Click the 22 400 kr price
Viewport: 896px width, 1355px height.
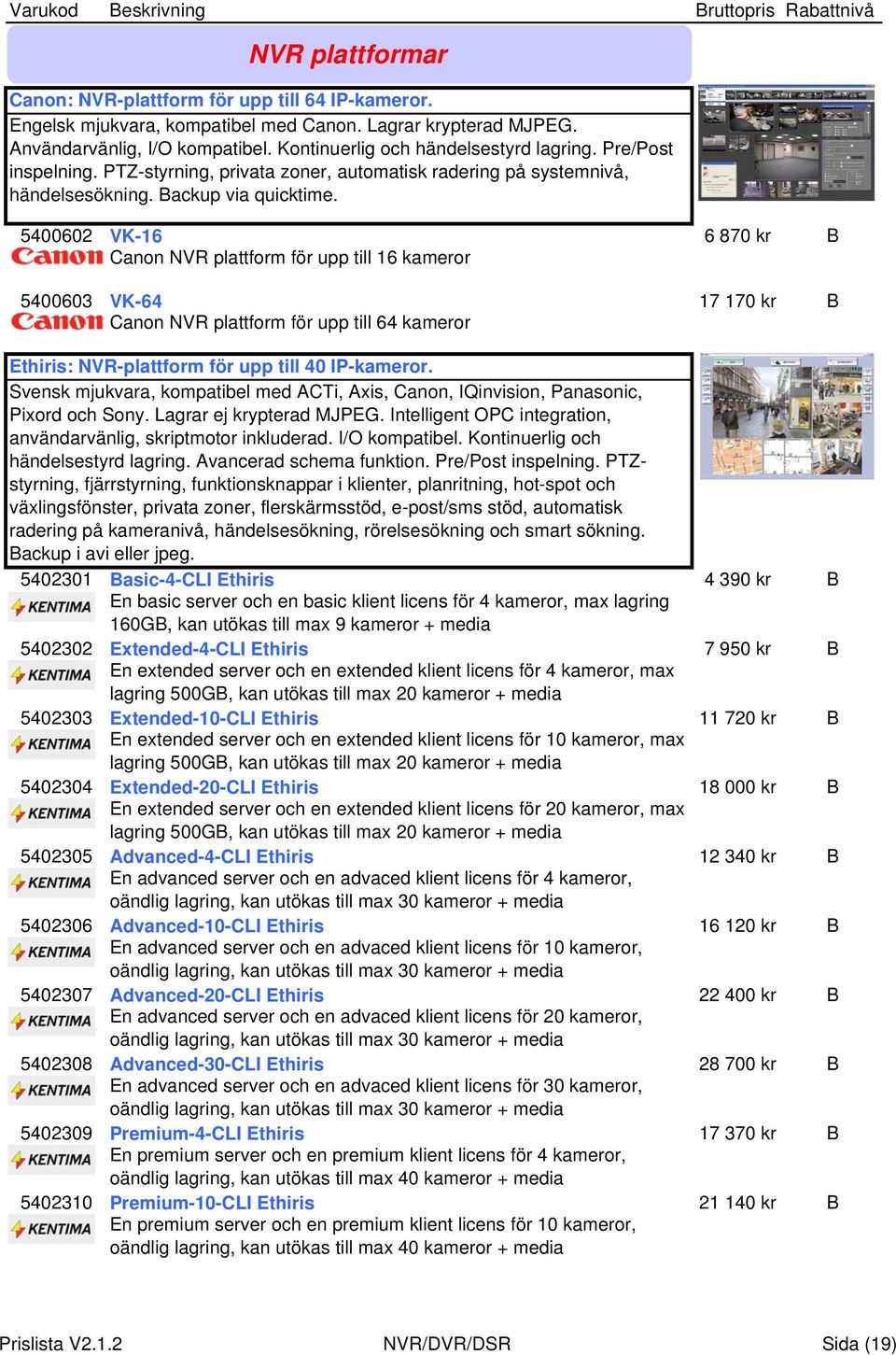pyautogui.click(x=737, y=995)
